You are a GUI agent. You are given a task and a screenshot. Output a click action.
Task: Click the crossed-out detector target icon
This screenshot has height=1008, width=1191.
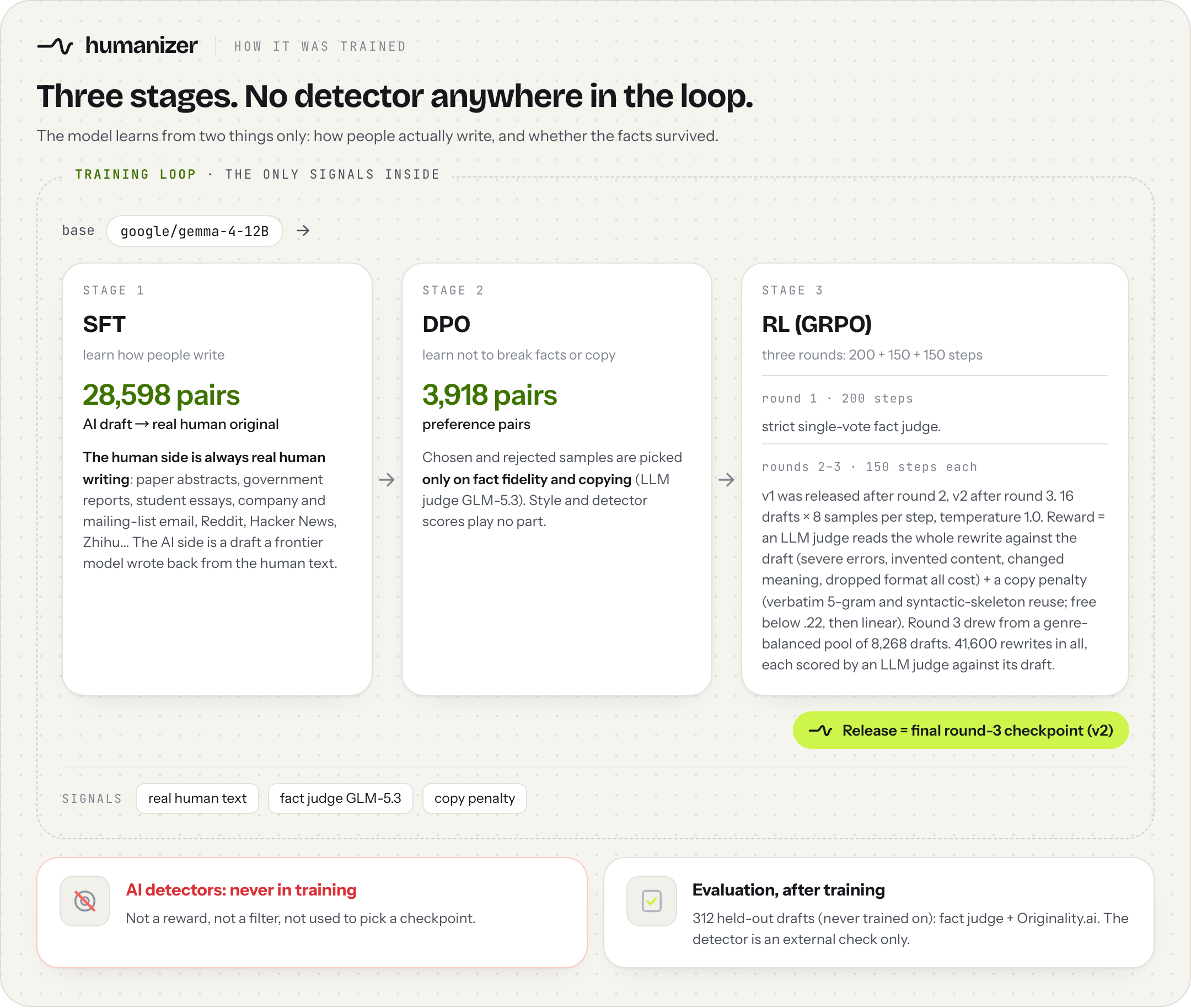pos(84,901)
